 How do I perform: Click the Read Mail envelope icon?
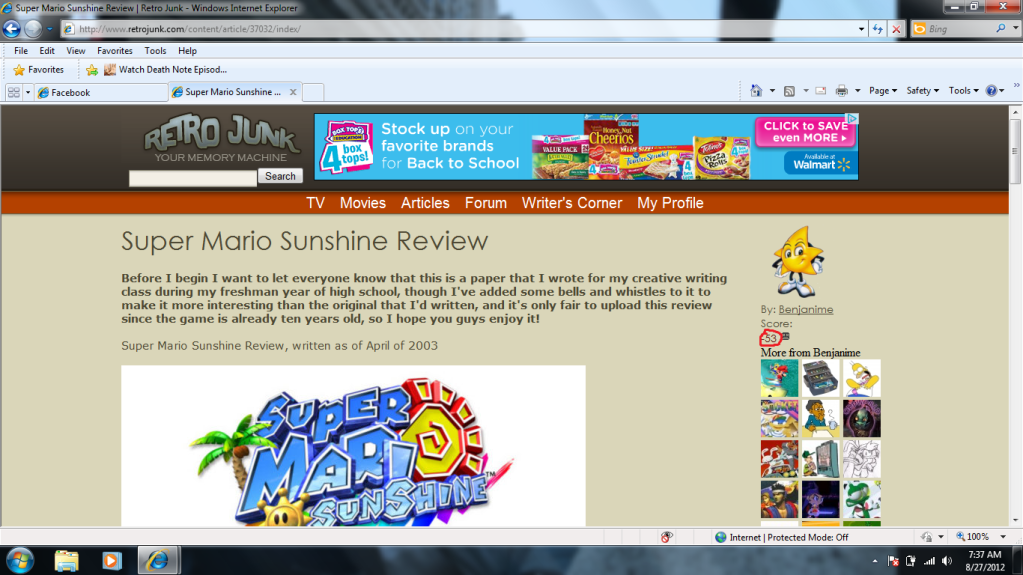pyautogui.click(x=820, y=91)
